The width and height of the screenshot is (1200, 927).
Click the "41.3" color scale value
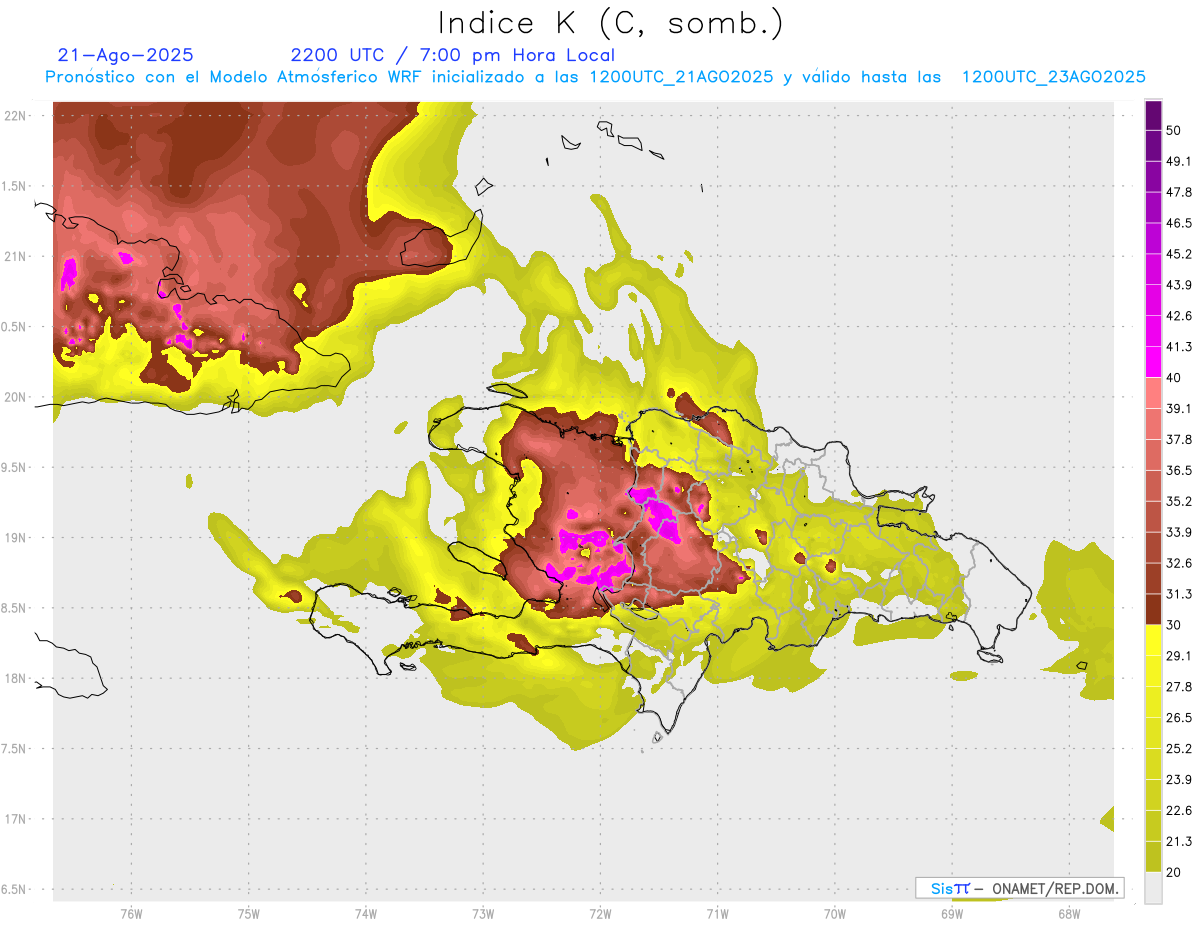click(1180, 347)
